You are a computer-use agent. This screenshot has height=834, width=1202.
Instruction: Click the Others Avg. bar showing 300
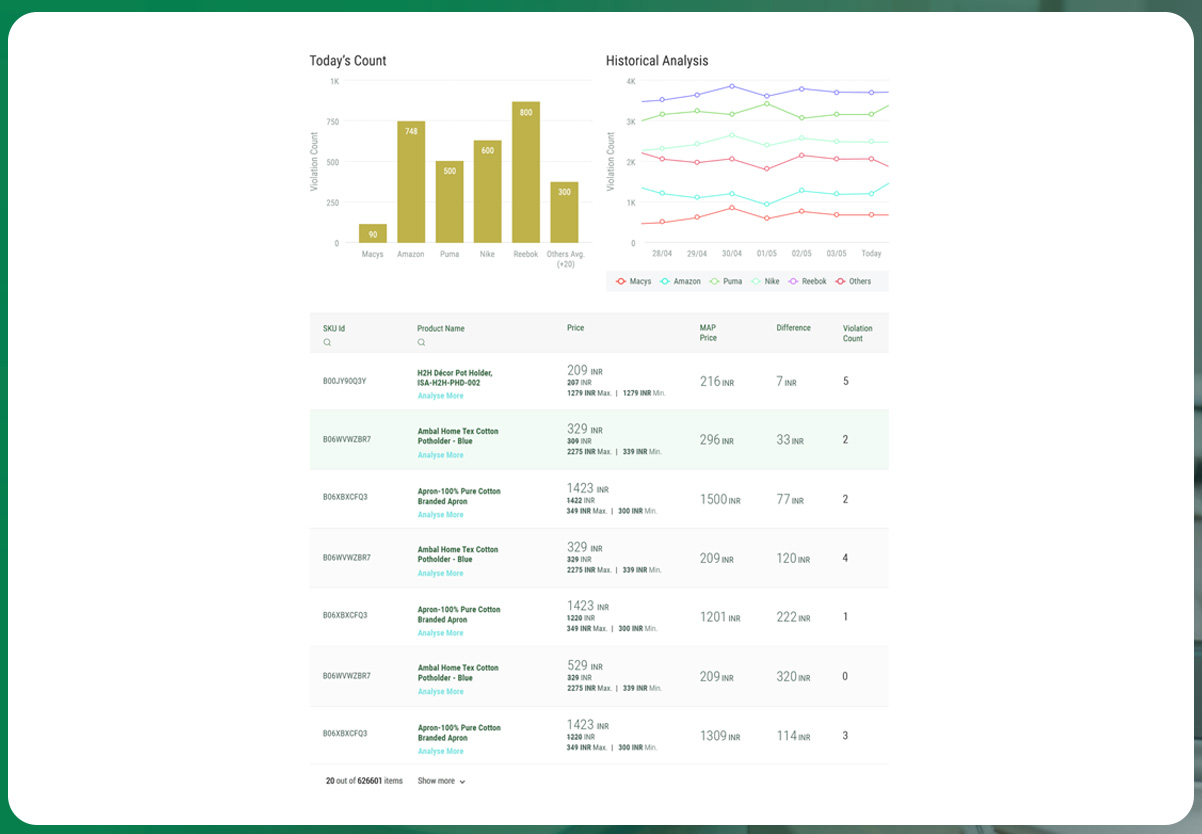pyautogui.click(x=564, y=213)
